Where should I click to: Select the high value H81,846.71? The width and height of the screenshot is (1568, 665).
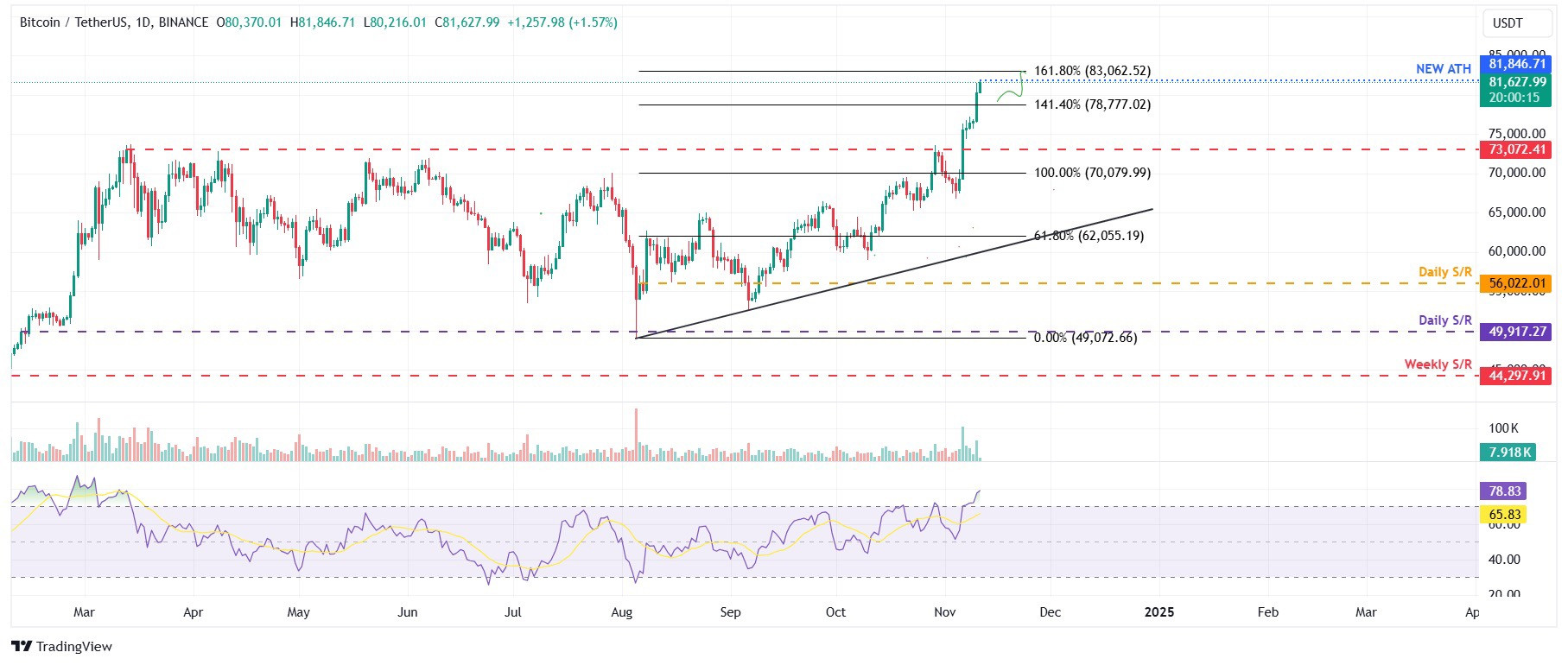[322, 22]
